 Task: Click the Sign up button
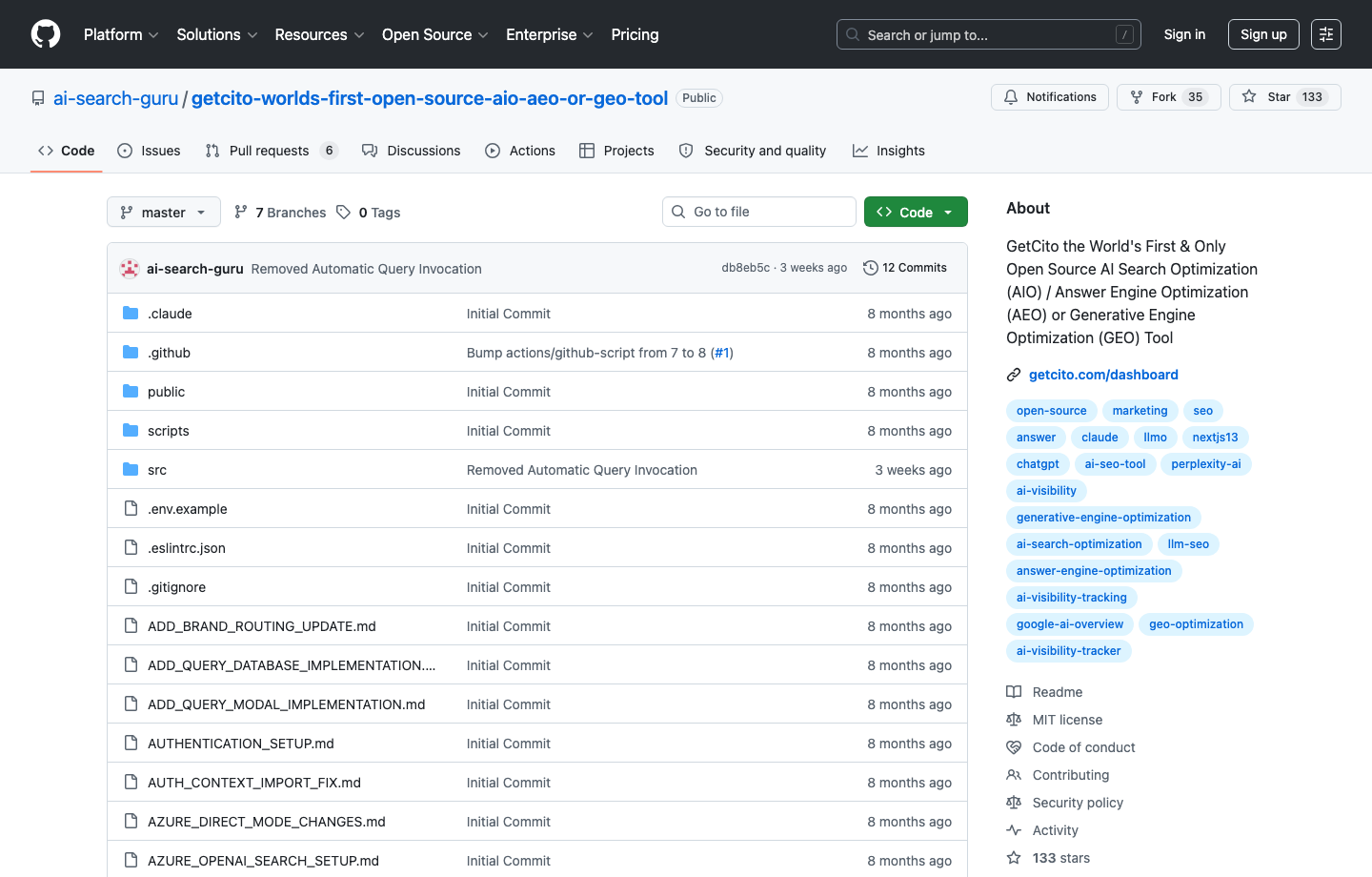click(1263, 34)
